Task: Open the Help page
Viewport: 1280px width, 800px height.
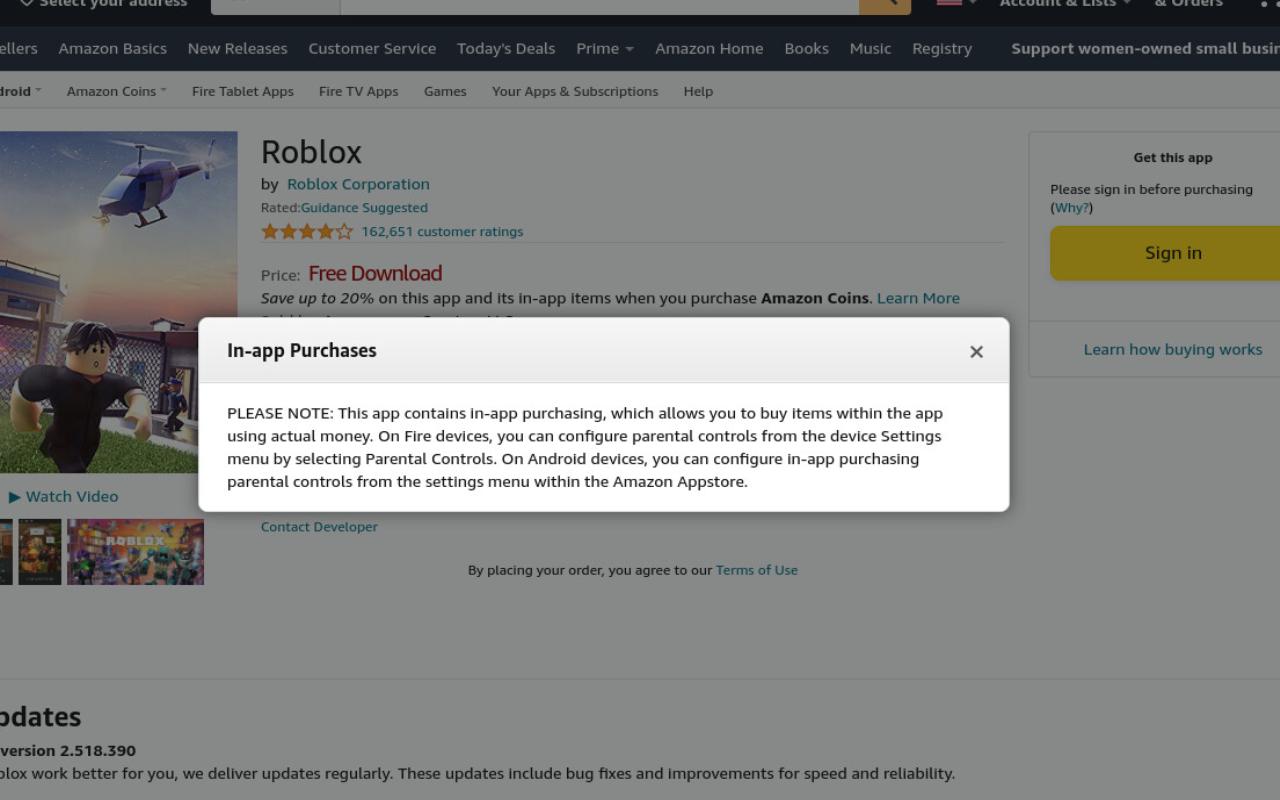Action: (698, 91)
